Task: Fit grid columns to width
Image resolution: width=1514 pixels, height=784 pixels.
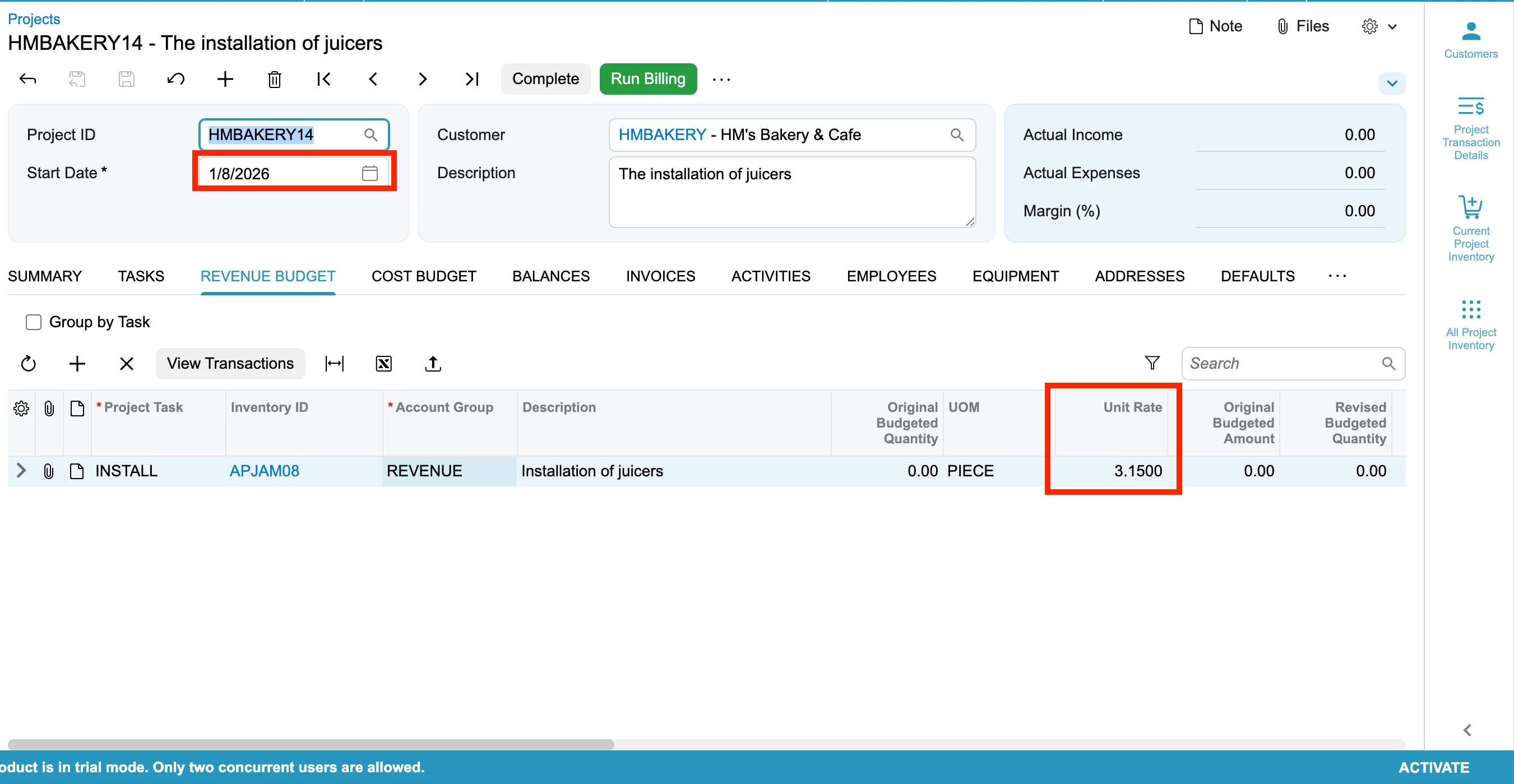Action: click(335, 364)
